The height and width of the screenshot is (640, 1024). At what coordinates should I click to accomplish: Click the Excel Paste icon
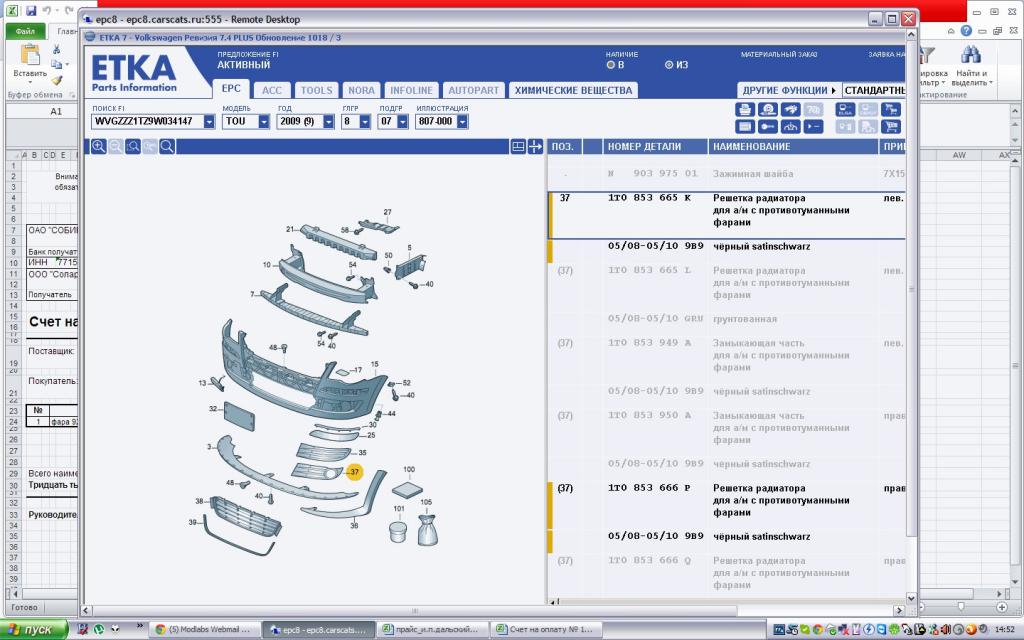click(x=30, y=55)
